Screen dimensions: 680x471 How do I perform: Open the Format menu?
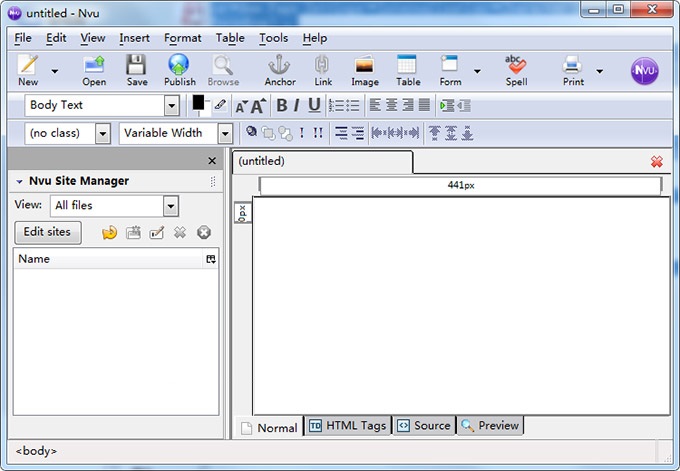point(182,38)
